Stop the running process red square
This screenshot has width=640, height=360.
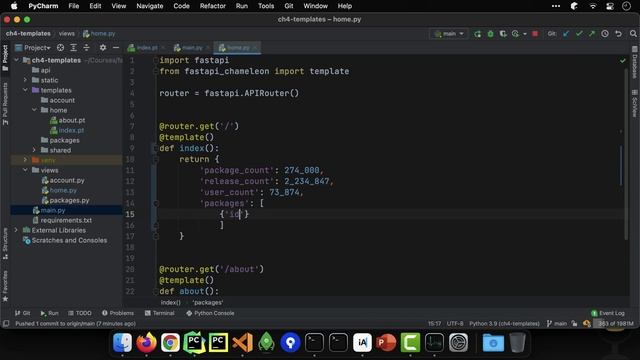(x=535, y=34)
